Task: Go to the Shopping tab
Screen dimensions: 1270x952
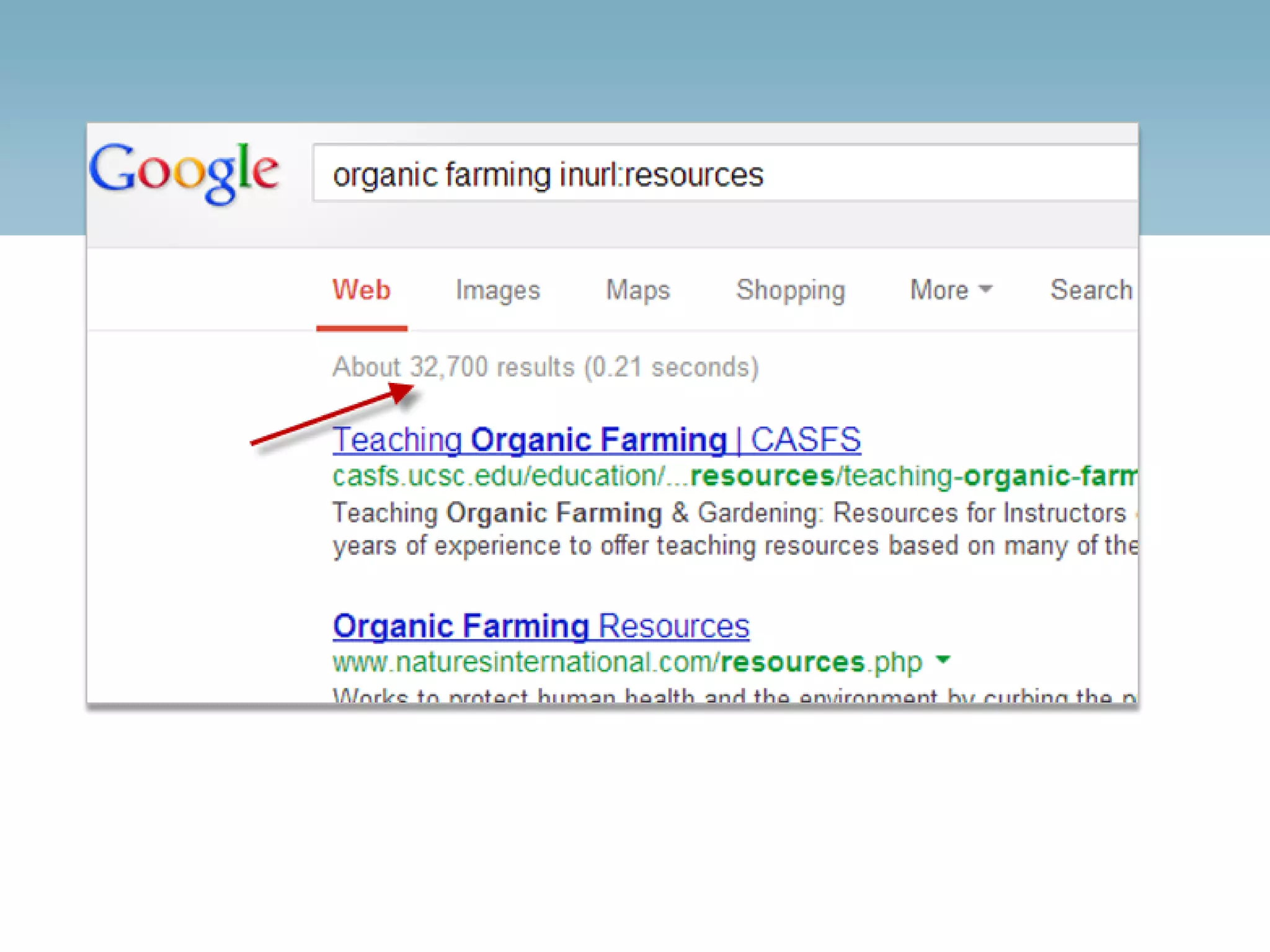Action: pos(791,291)
